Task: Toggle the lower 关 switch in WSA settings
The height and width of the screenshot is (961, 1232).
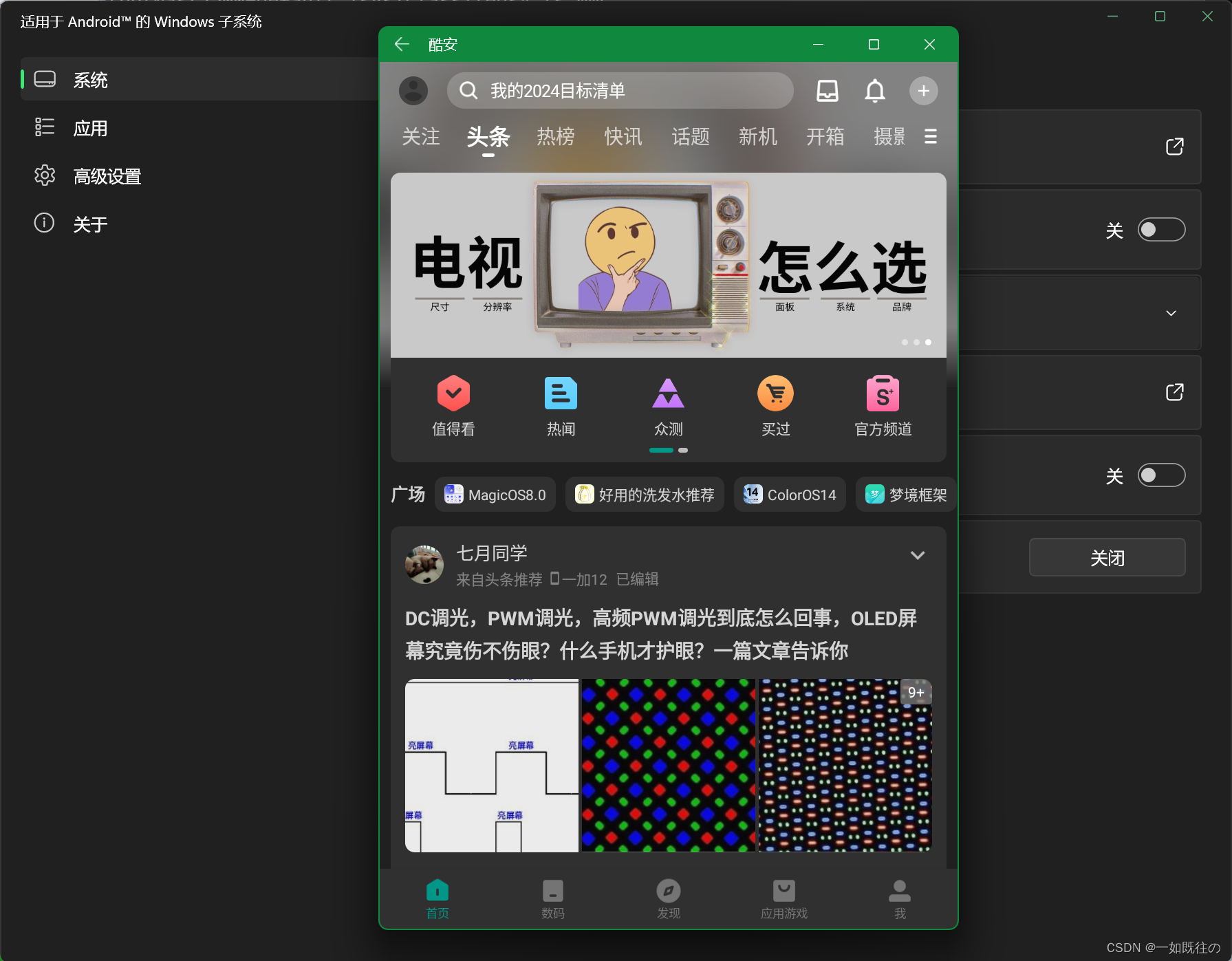Action: click(x=1161, y=475)
